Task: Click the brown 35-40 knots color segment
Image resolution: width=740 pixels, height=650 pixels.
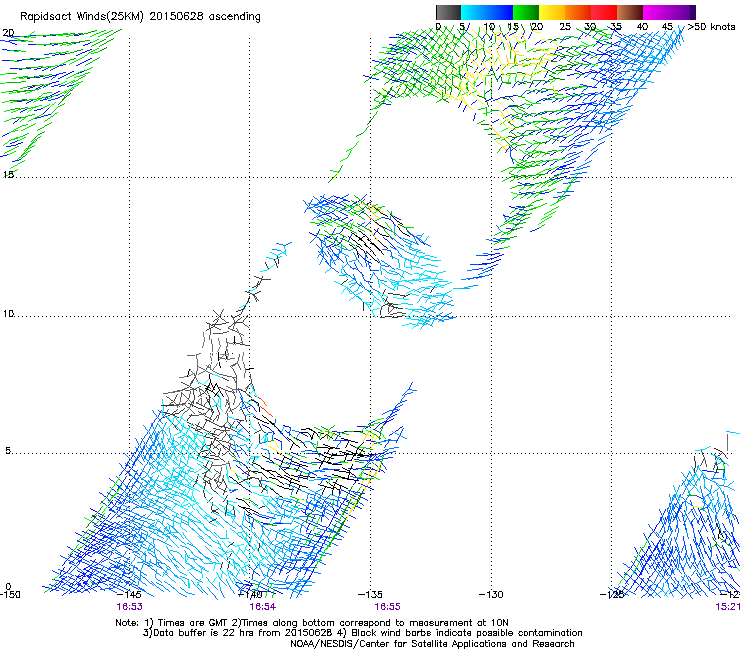Action: (630, 12)
